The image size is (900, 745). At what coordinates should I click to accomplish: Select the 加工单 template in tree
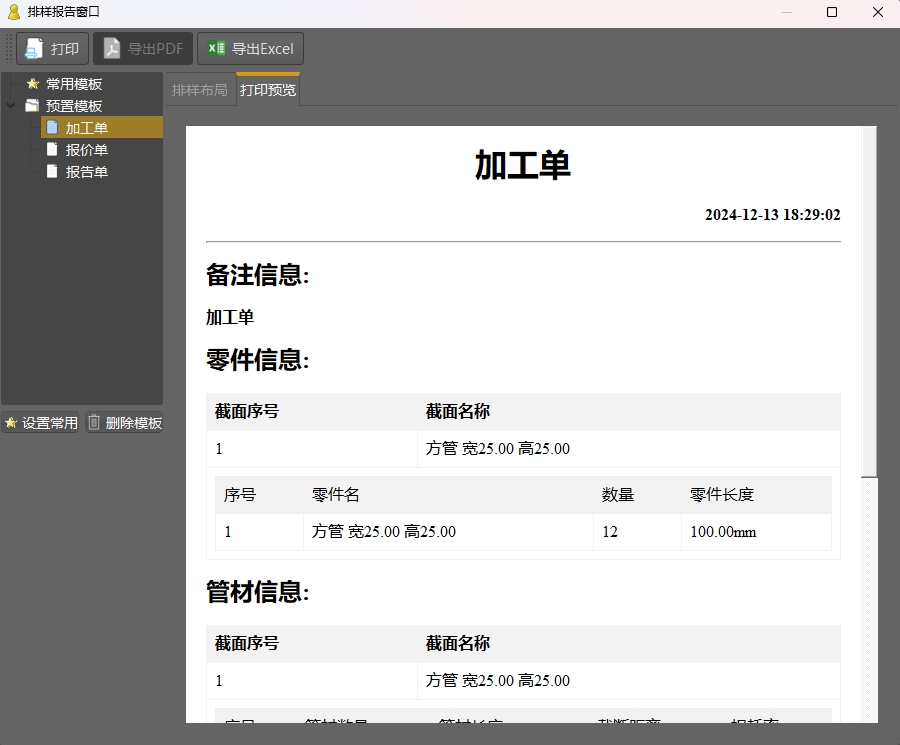click(x=87, y=127)
